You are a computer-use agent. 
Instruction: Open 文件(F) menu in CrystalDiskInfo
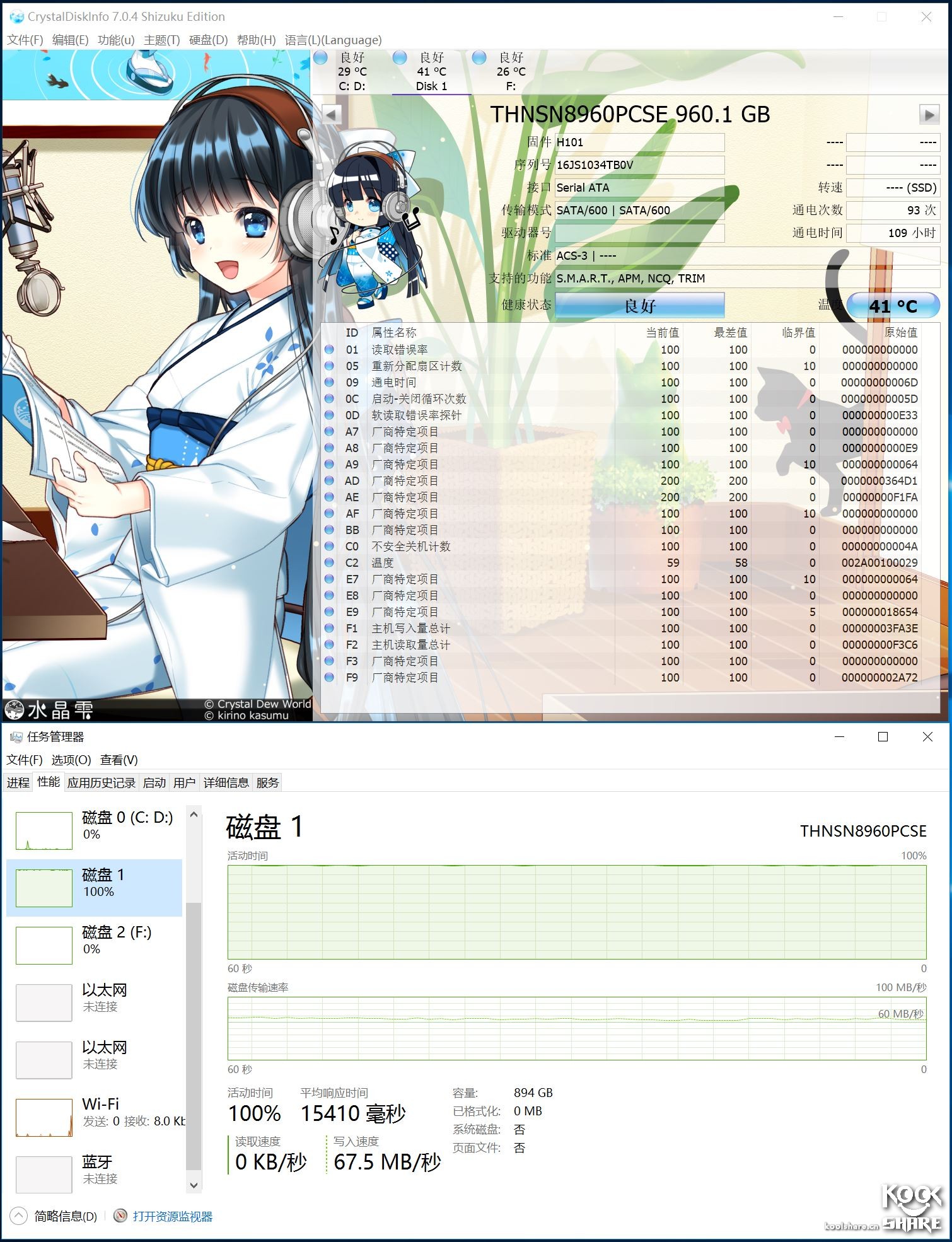pos(25,40)
